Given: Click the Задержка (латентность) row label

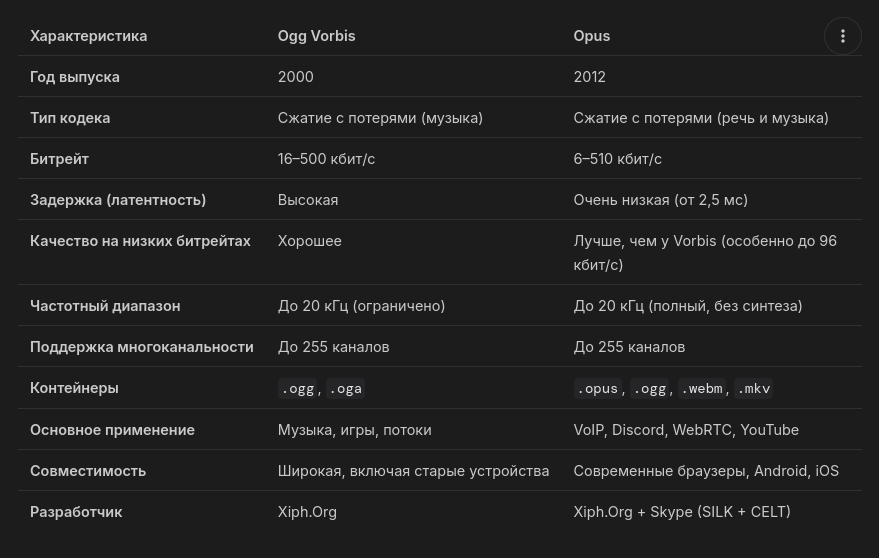Looking at the screenshot, I should 118,200.
